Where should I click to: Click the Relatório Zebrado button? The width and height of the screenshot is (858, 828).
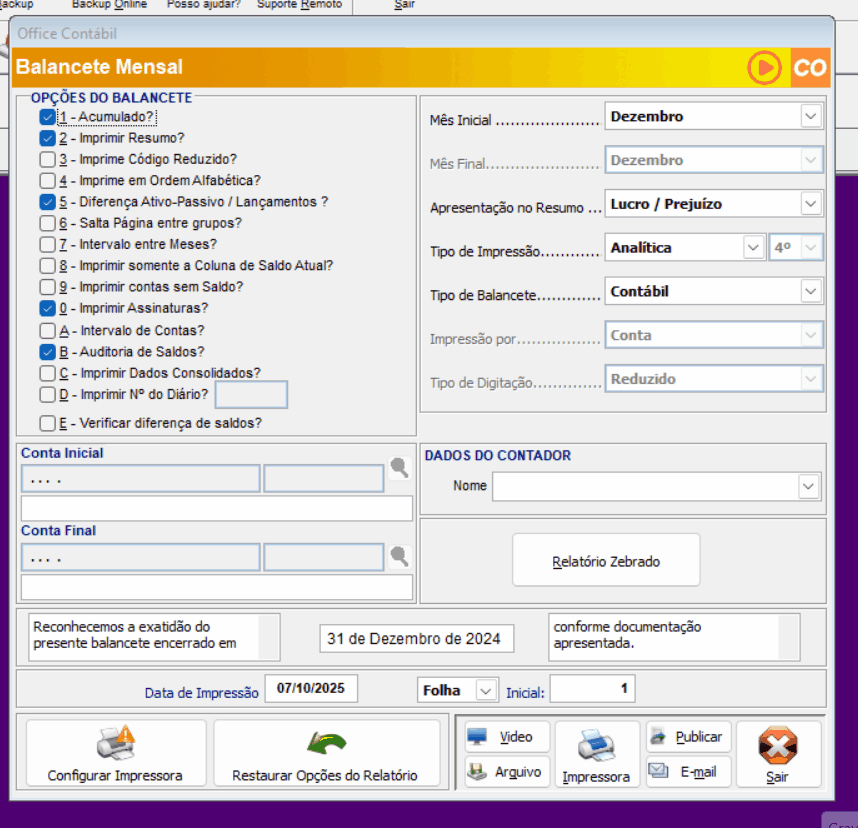click(606, 561)
